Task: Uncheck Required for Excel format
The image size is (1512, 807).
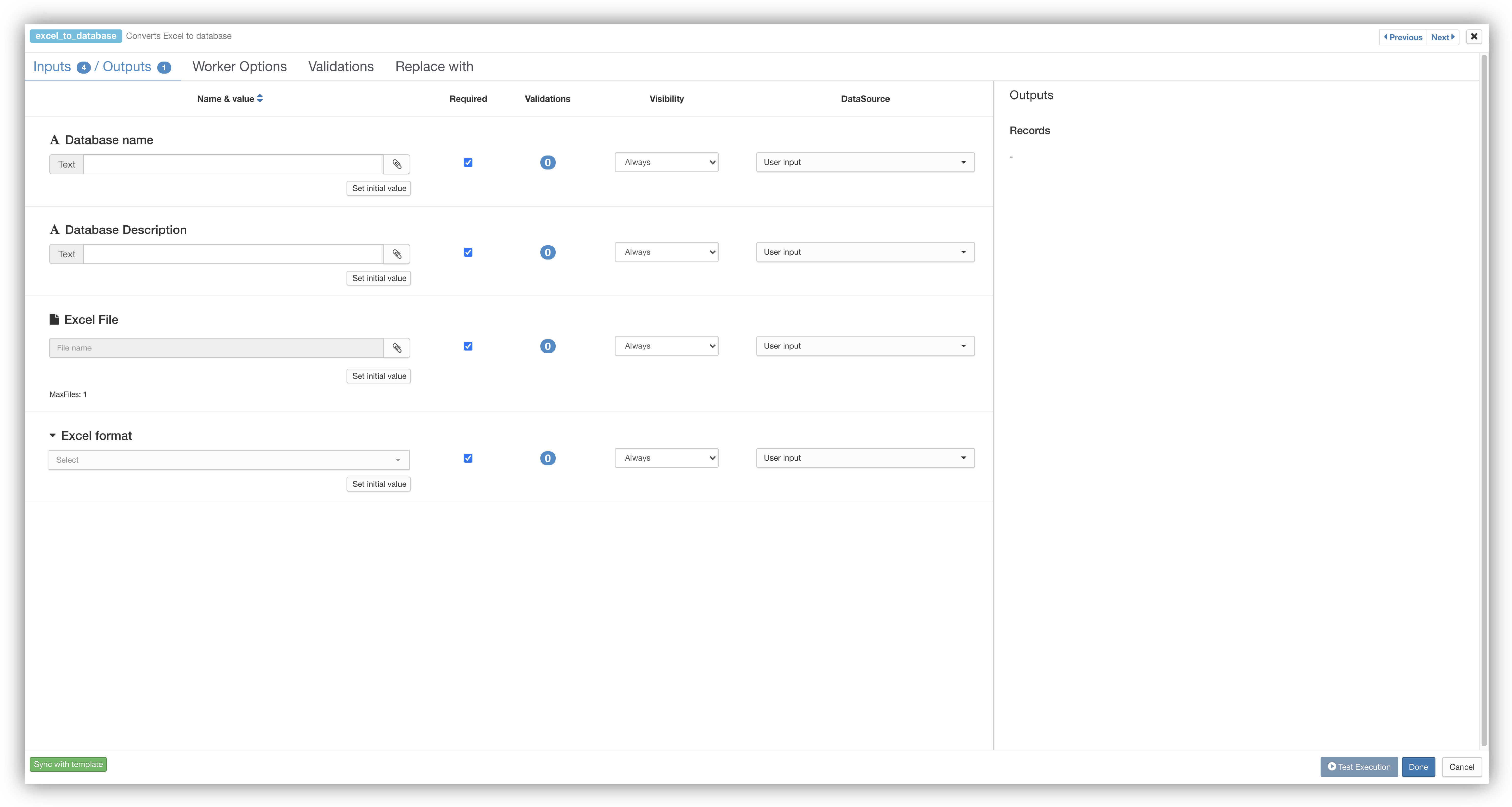Action: (x=468, y=458)
